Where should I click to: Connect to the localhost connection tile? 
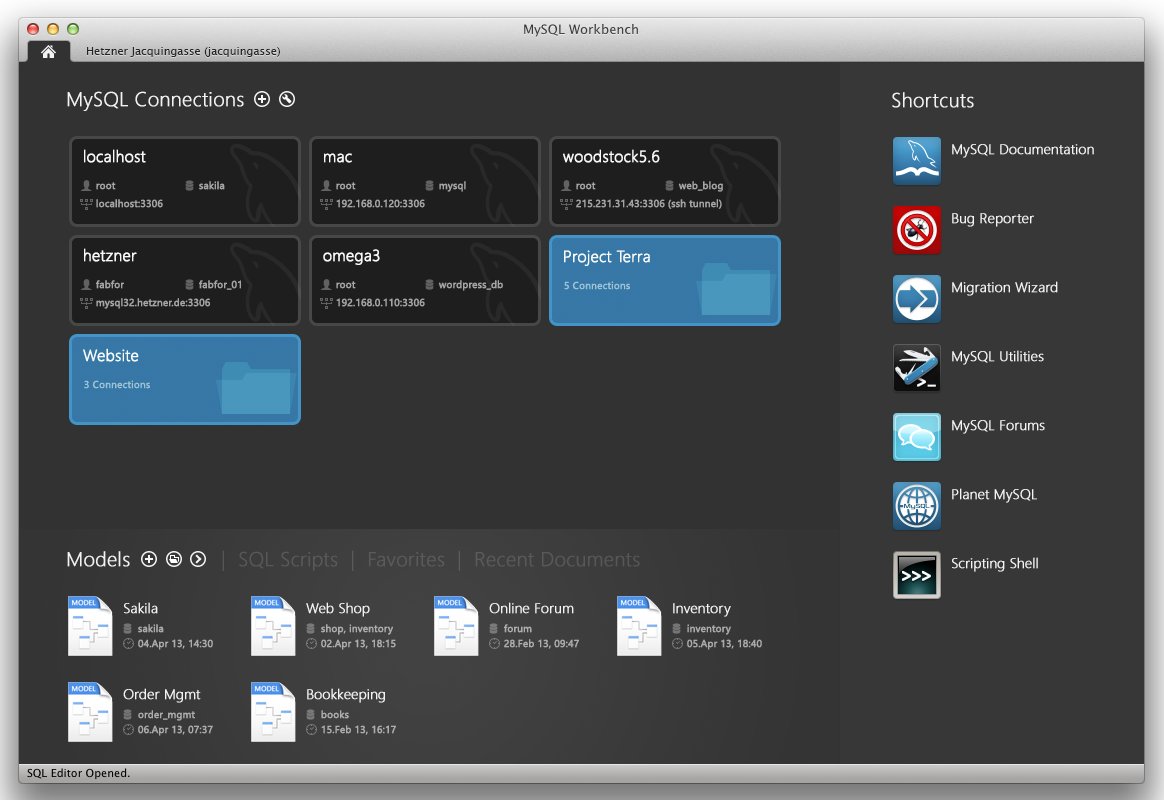(x=185, y=181)
